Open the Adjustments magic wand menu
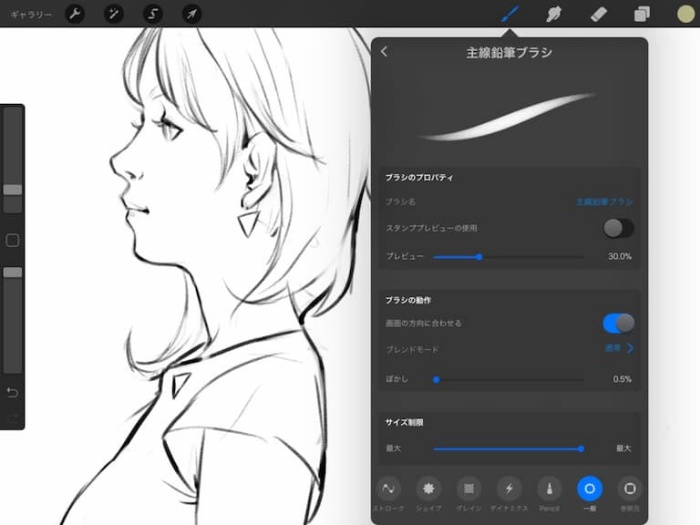 pos(113,14)
